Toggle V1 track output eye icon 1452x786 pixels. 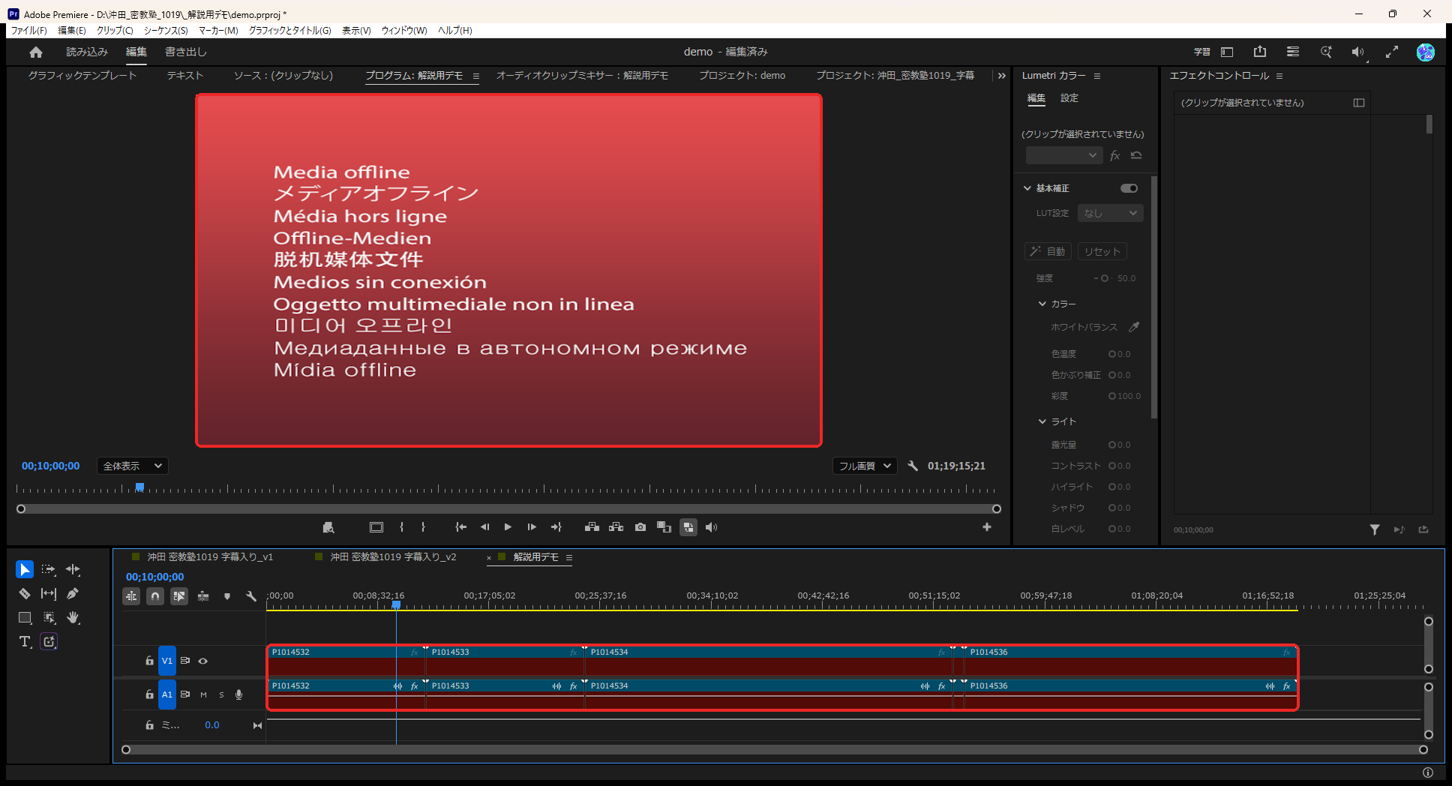point(203,661)
